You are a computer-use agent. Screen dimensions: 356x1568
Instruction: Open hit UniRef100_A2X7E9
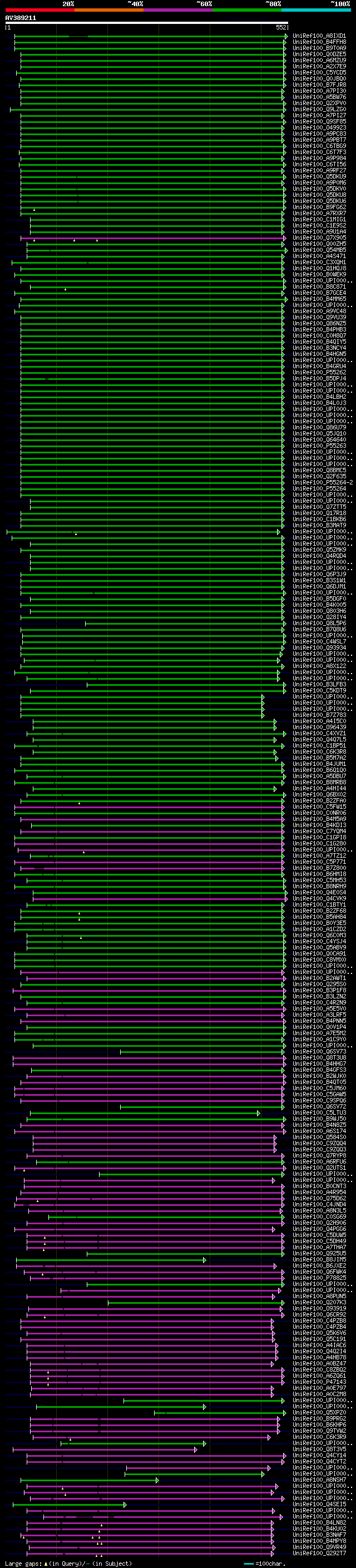[x=319, y=66]
